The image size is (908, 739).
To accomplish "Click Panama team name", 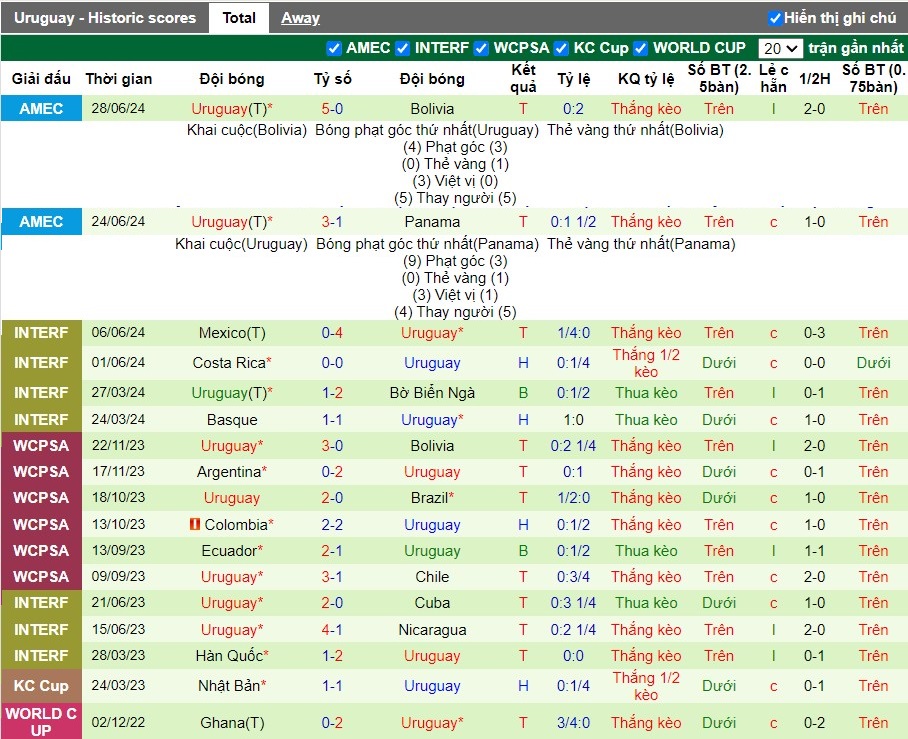I will 432,222.
